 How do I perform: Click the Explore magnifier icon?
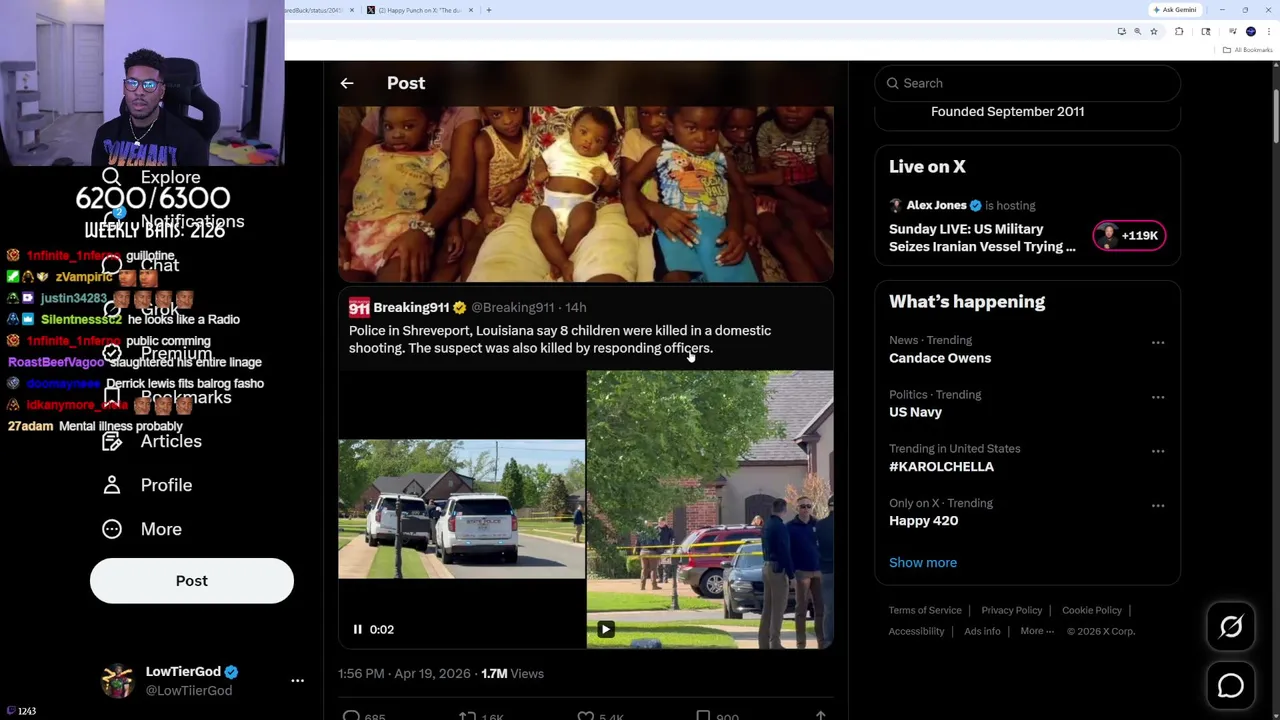[112, 177]
